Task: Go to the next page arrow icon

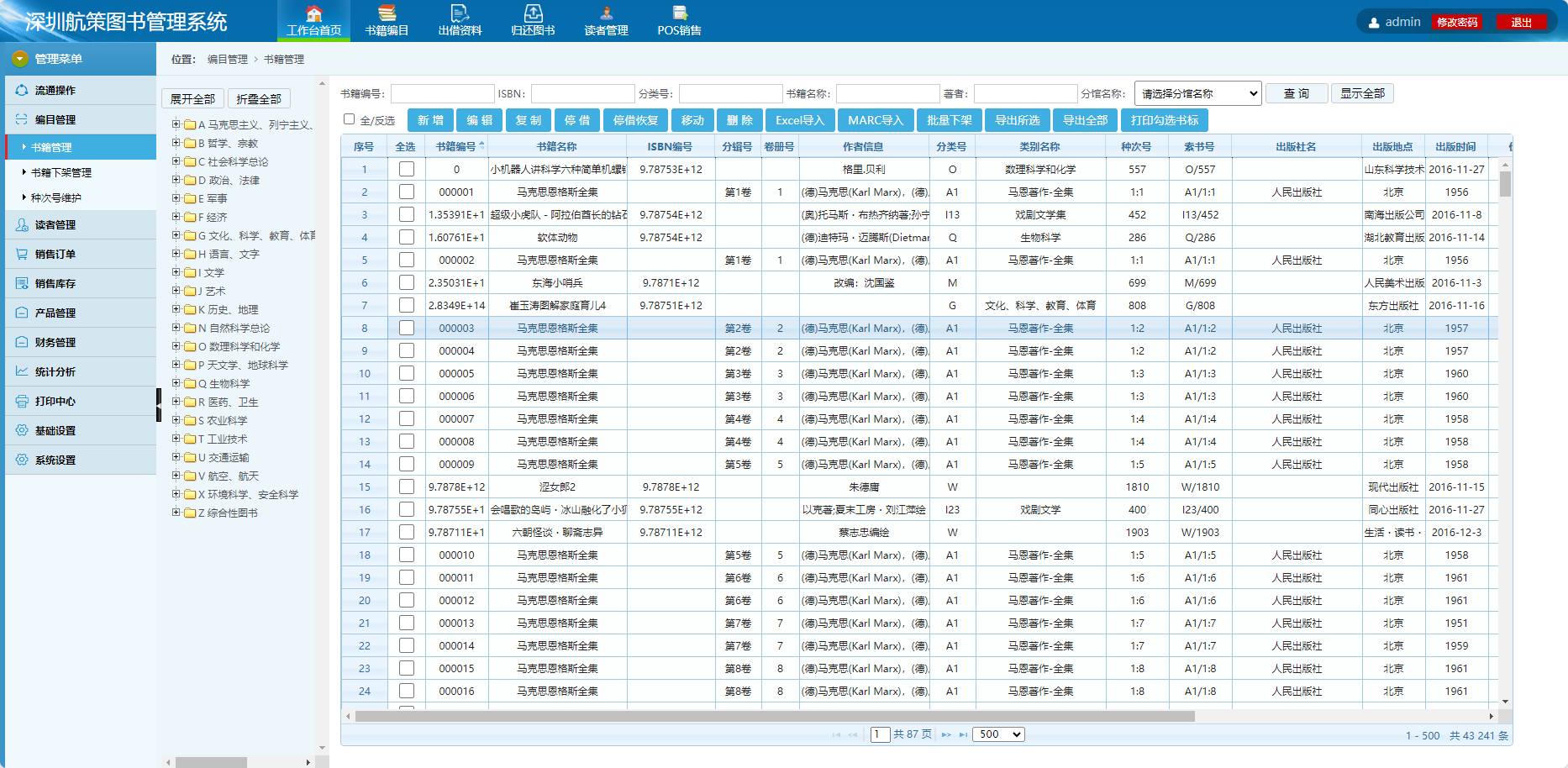Action: [x=946, y=734]
